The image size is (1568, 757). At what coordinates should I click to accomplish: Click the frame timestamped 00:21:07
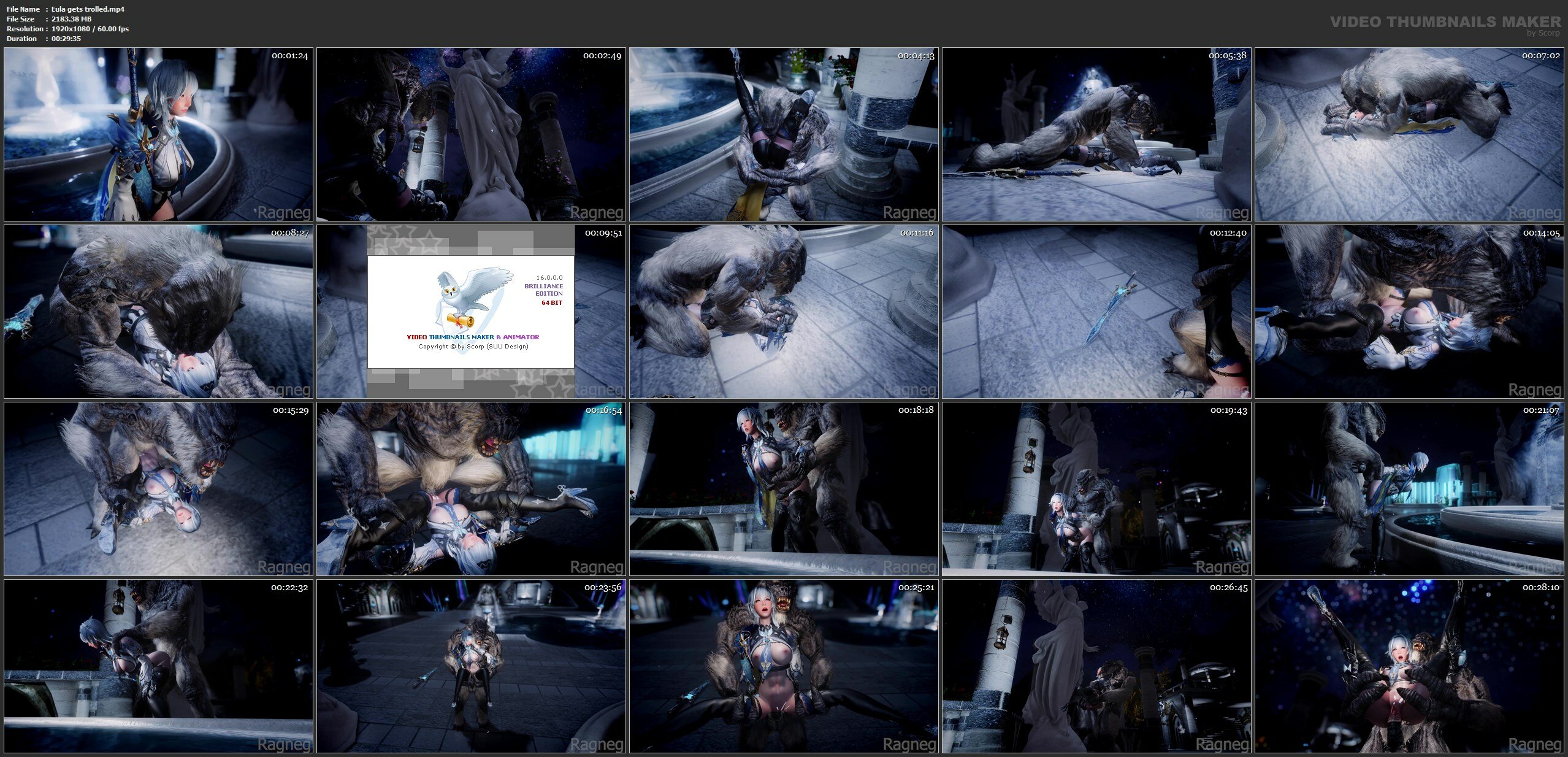1409,489
